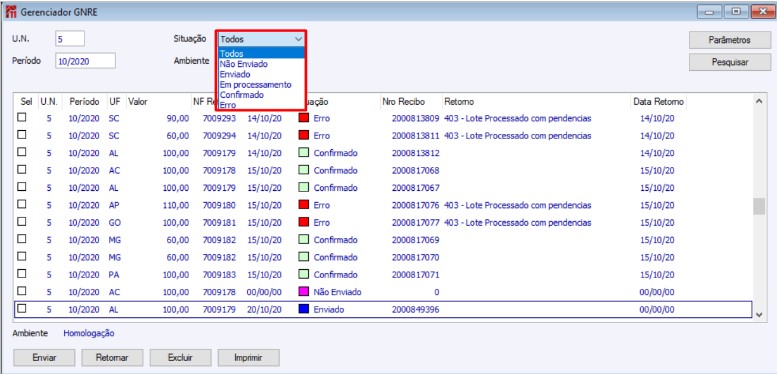Click the Enviar button
The width and height of the screenshot is (777, 374).
click(44, 358)
